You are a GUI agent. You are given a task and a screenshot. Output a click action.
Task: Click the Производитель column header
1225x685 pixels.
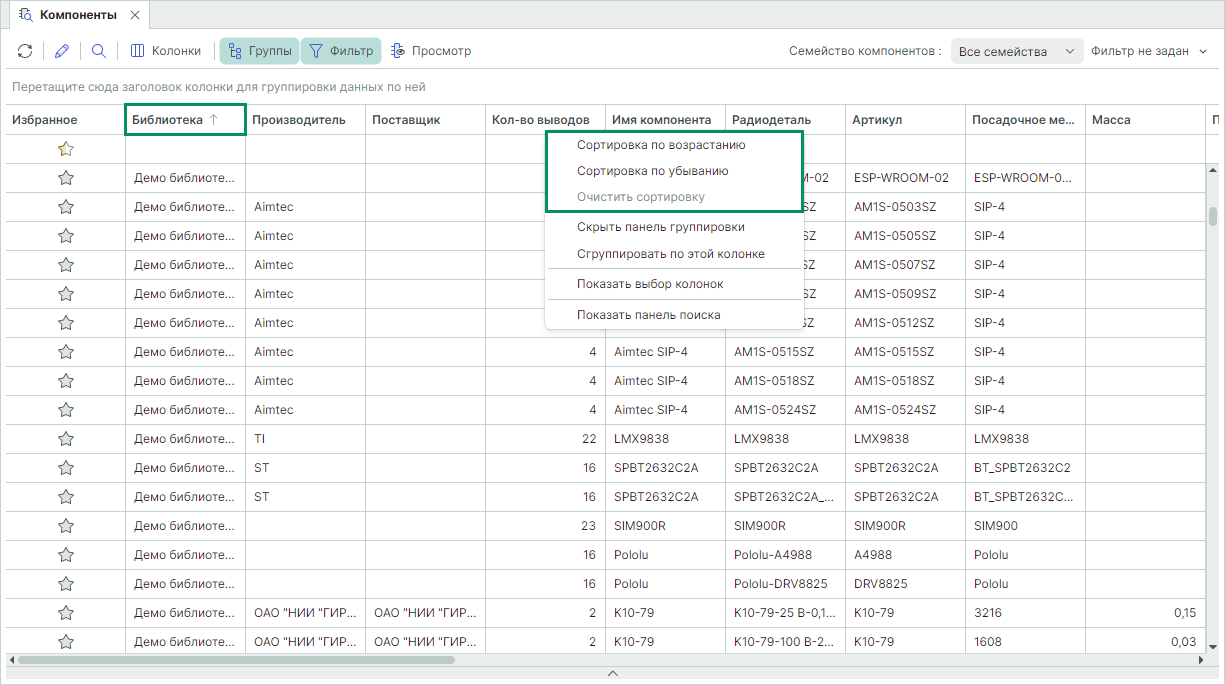pyautogui.click(x=299, y=120)
